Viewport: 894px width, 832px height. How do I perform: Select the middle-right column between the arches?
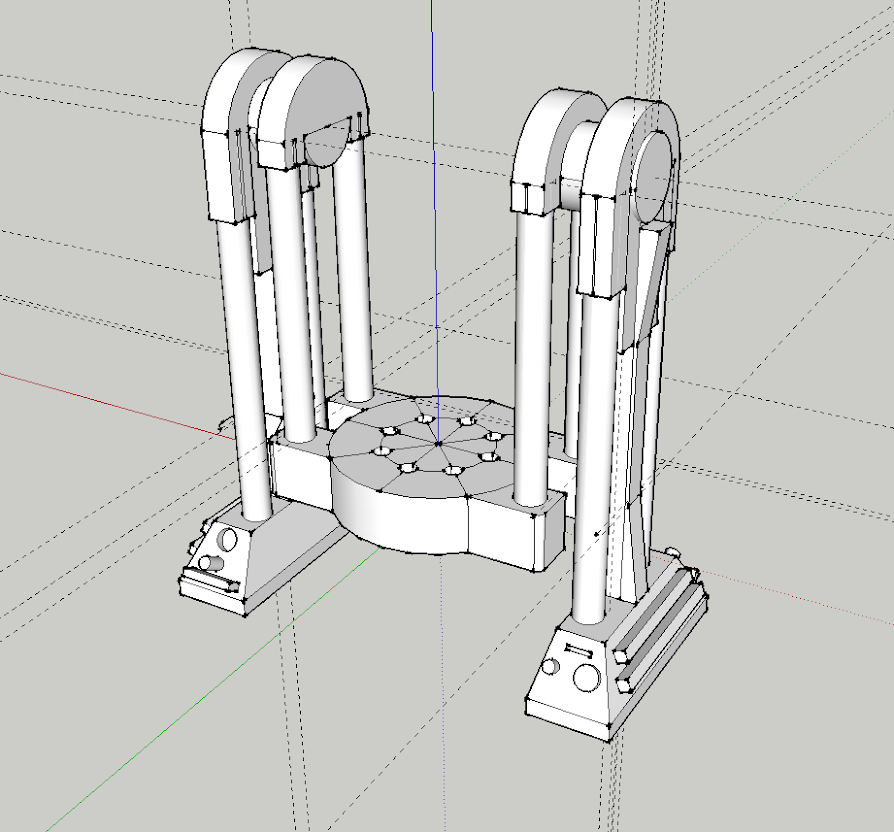pyautogui.click(x=532, y=350)
